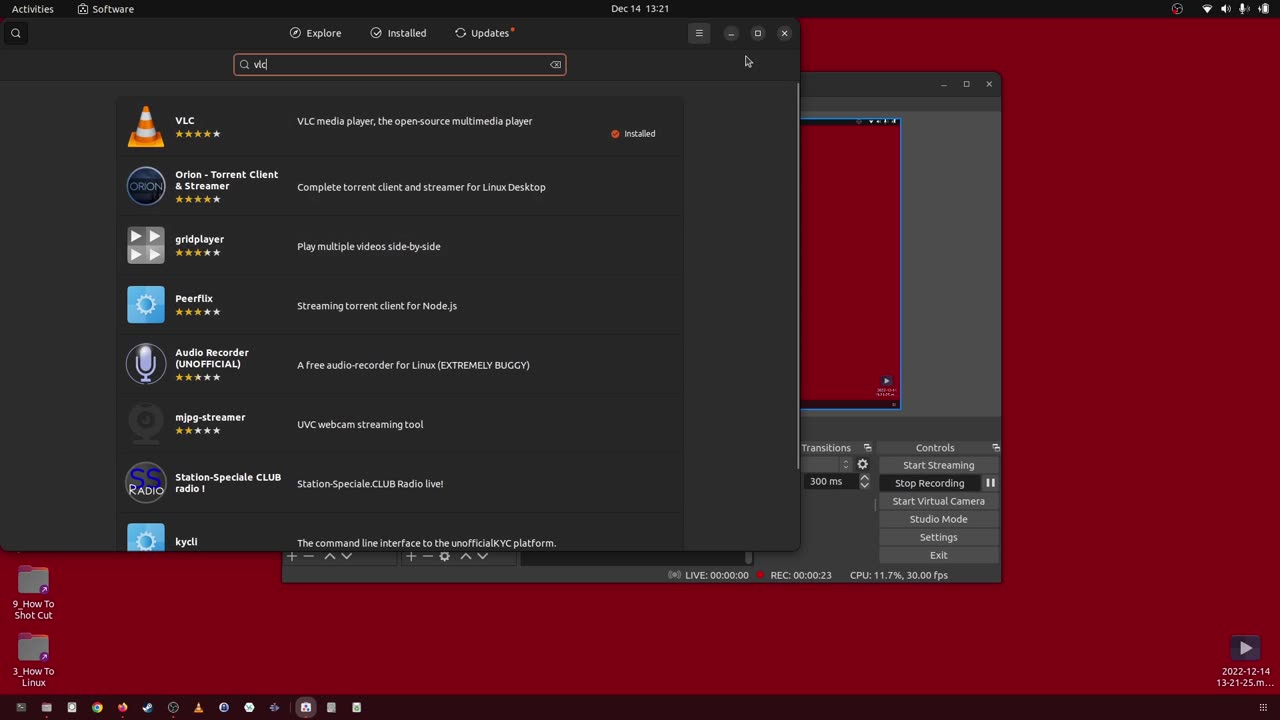Click the 300 ms duration field

pos(830,482)
